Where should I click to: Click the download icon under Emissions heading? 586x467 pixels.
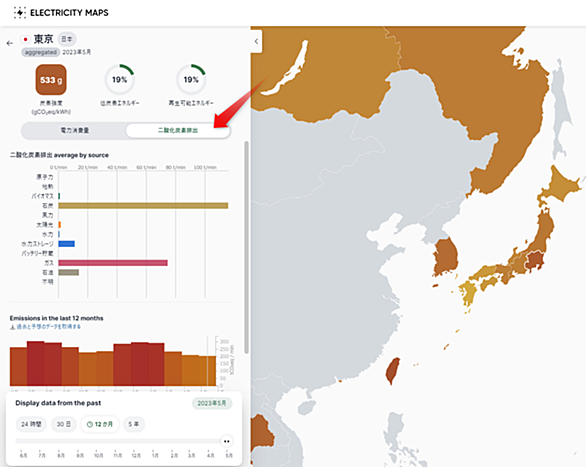tap(12, 327)
